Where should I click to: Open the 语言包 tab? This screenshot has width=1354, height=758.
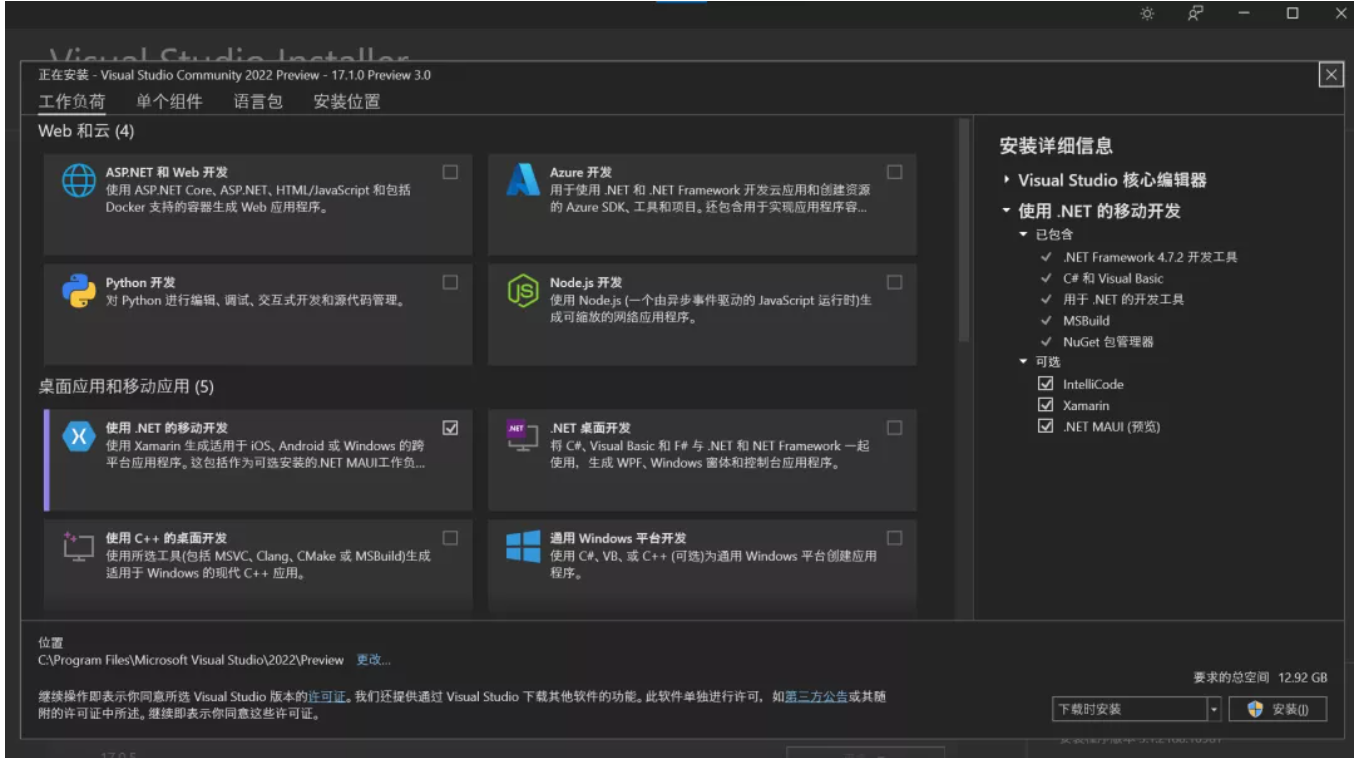[x=258, y=102]
